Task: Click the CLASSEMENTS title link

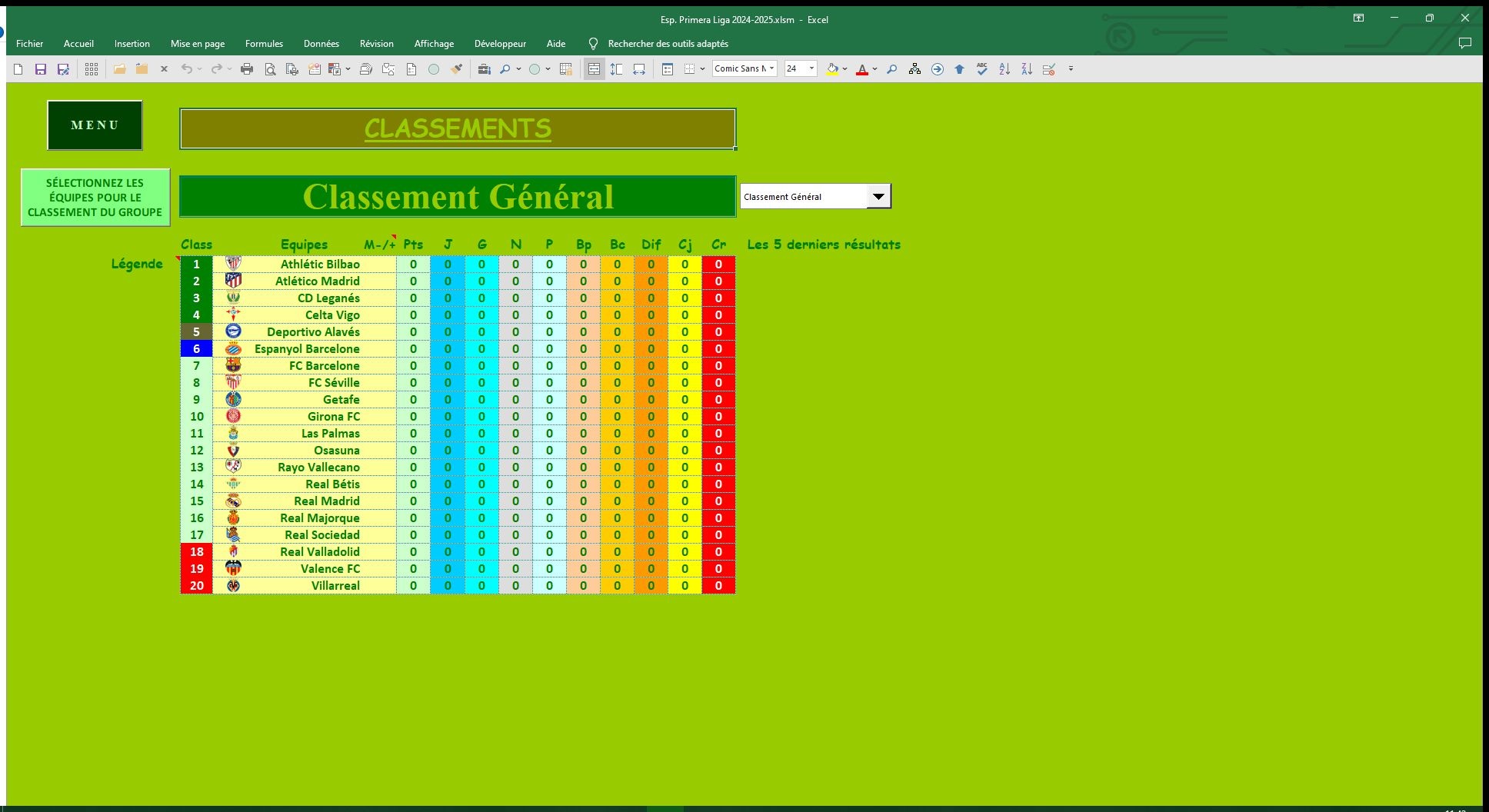Action: 458,128
